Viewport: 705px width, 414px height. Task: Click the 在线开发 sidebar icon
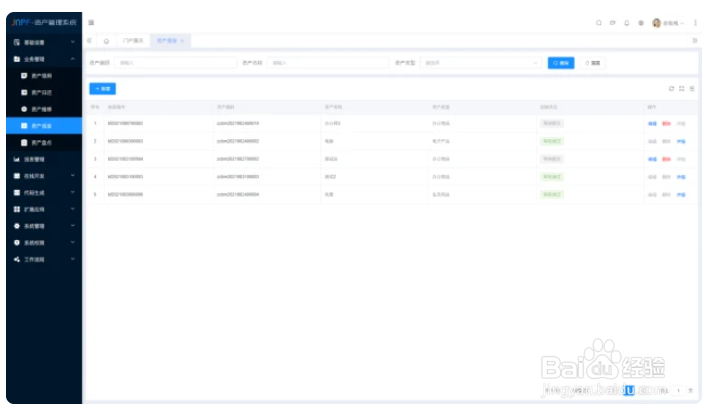[x=17, y=176]
